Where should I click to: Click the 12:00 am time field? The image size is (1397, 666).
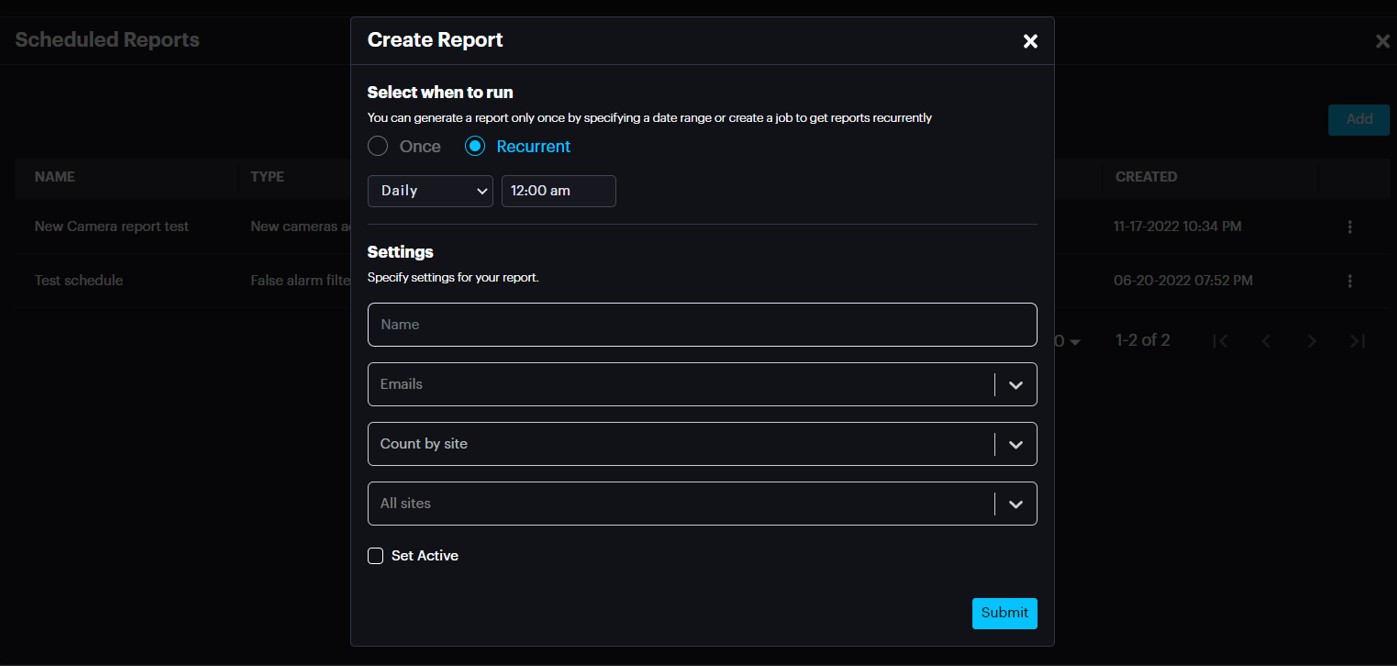click(558, 191)
